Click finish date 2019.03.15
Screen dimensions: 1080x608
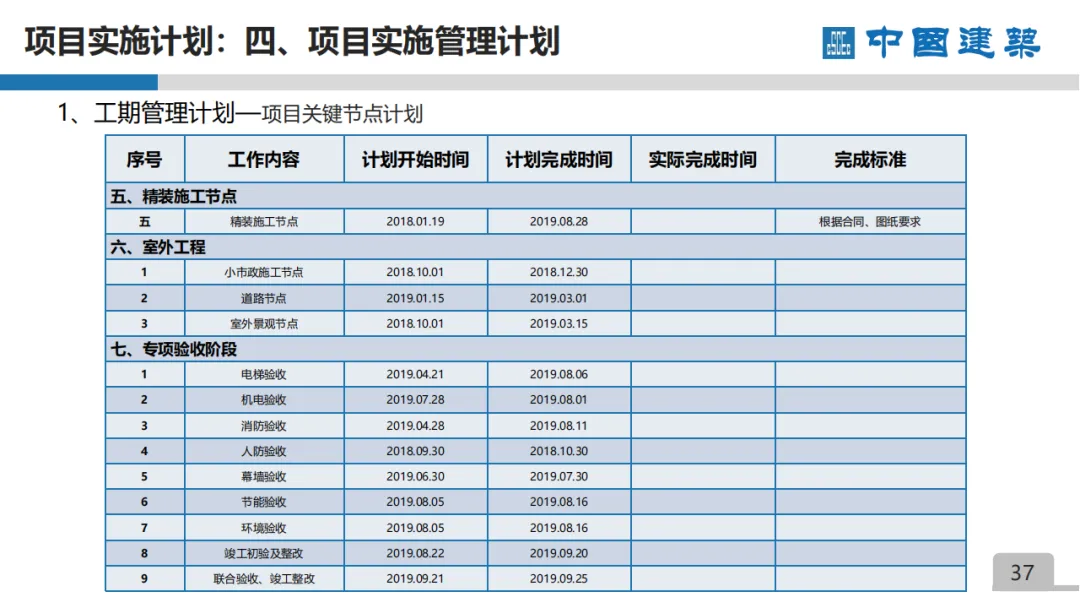pyautogui.click(x=559, y=324)
